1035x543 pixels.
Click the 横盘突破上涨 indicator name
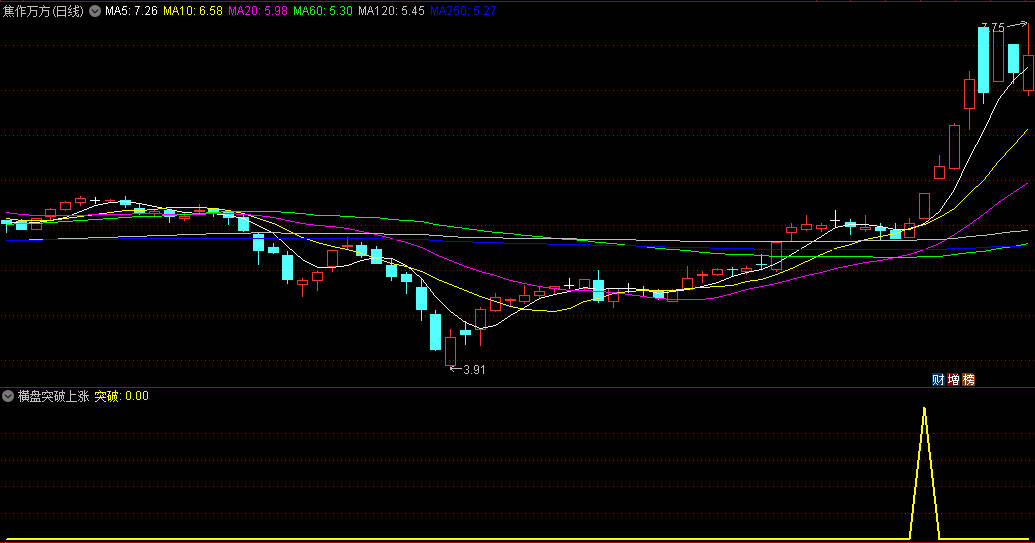click(53, 396)
